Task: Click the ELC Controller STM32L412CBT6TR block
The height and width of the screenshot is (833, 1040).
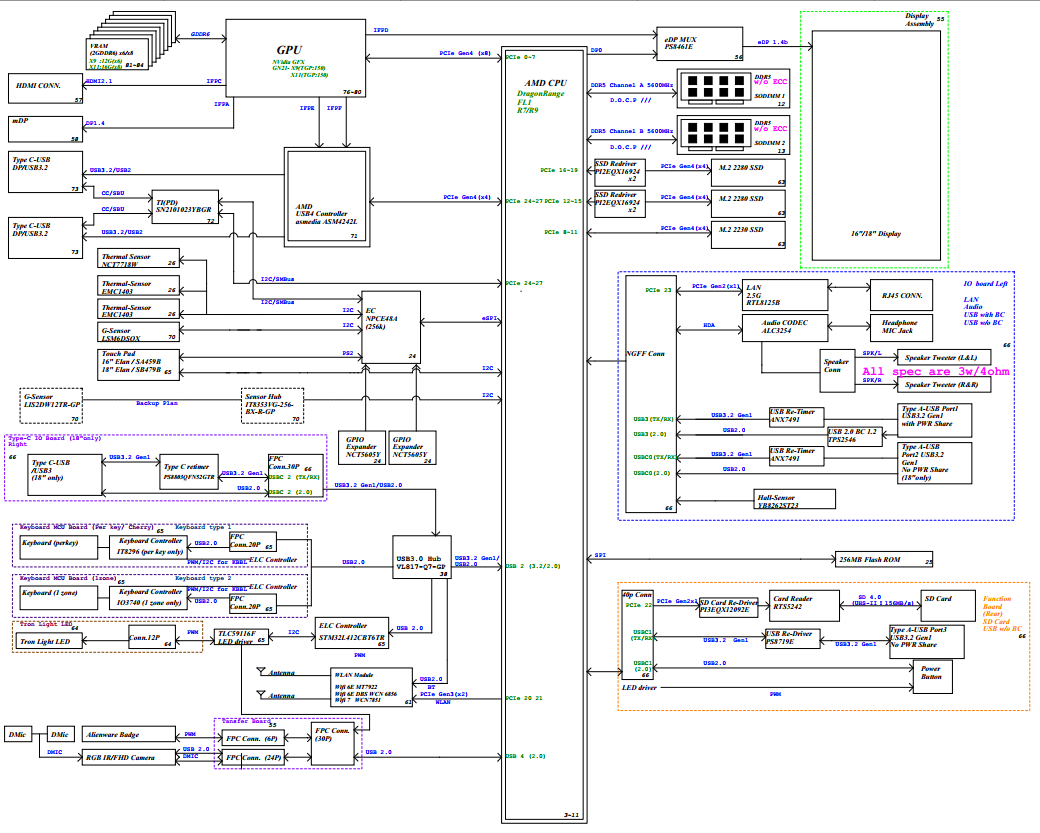Action: click(x=352, y=633)
